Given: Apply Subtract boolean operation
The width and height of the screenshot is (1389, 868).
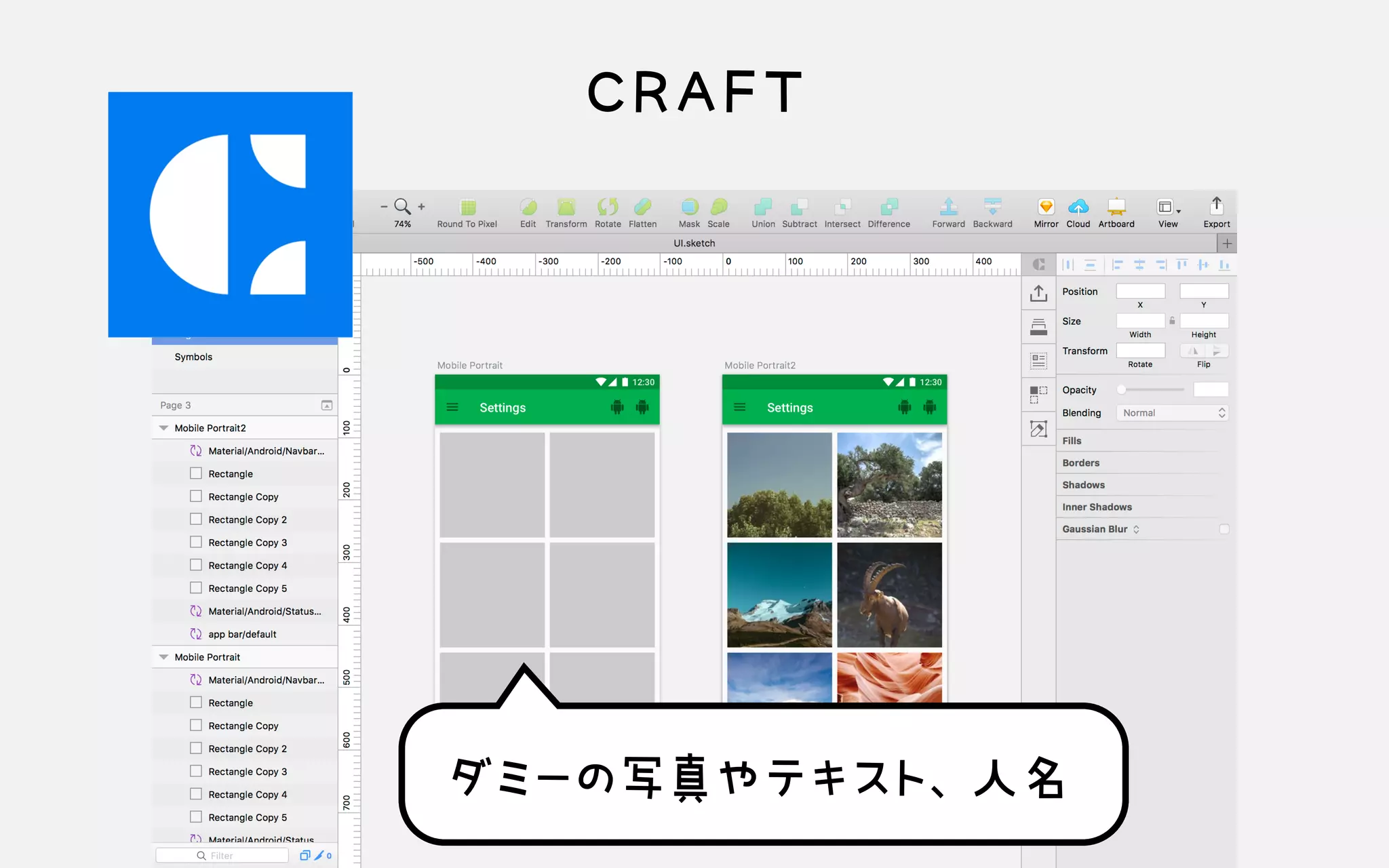Looking at the screenshot, I should [x=800, y=206].
